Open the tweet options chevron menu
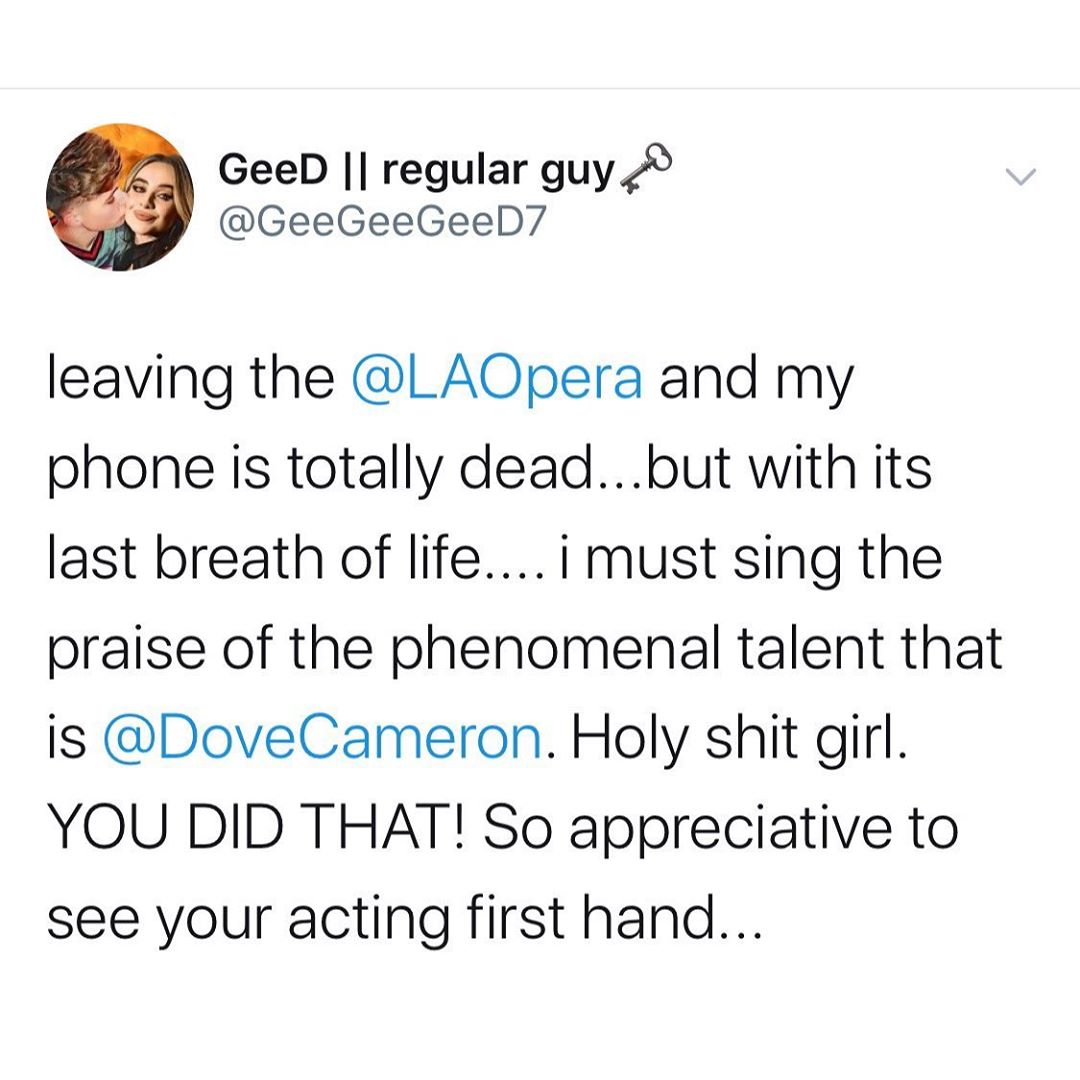Viewport: 1080px width, 1080px height. coord(1020,178)
